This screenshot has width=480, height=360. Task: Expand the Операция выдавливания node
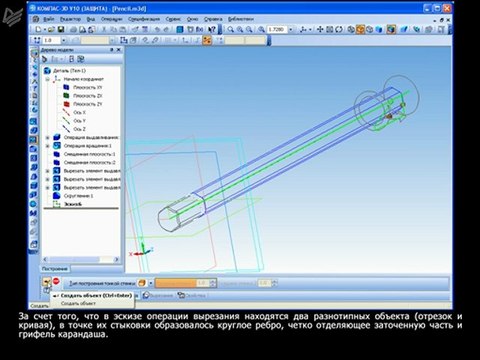click(47, 138)
